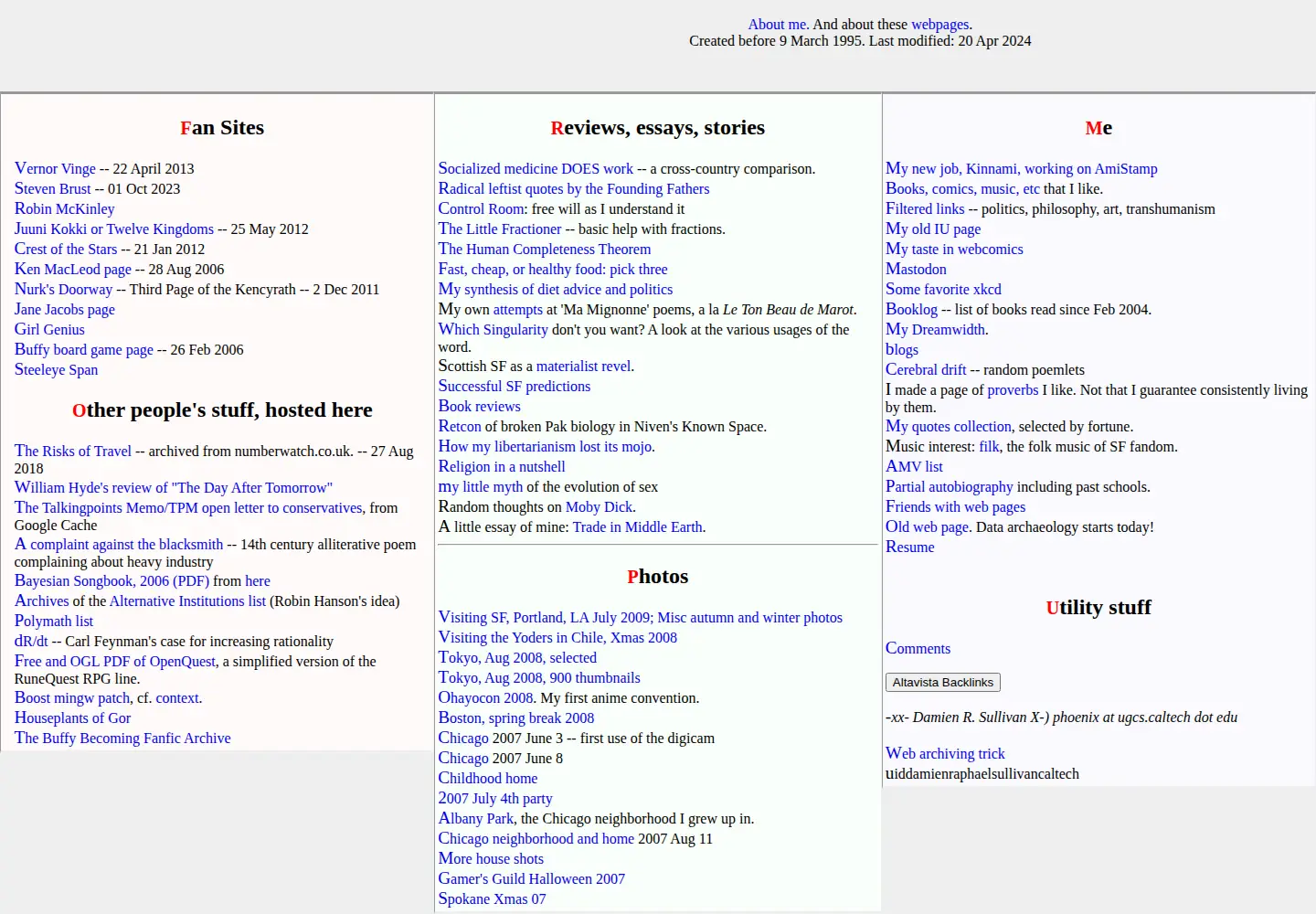The width and height of the screenshot is (1316, 914).
Task: Open the 'About me' link
Action: tap(778, 25)
